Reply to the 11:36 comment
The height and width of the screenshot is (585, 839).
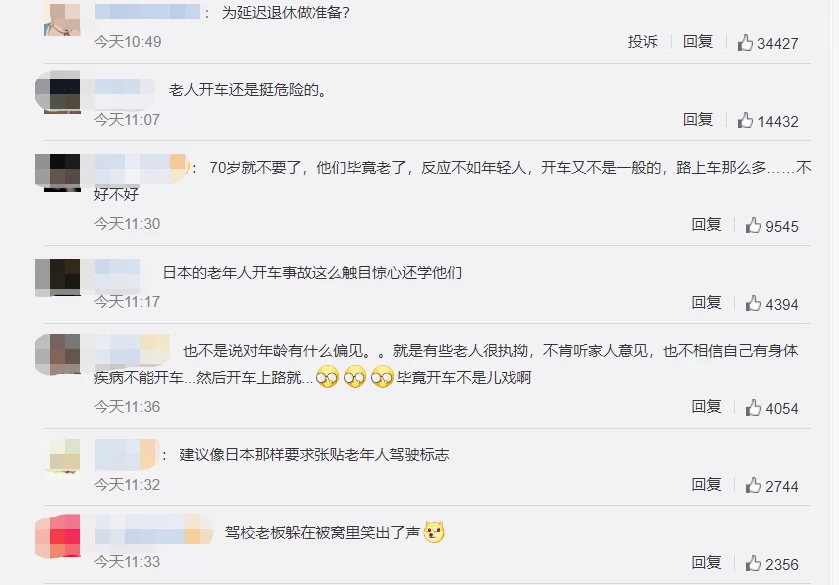(706, 407)
